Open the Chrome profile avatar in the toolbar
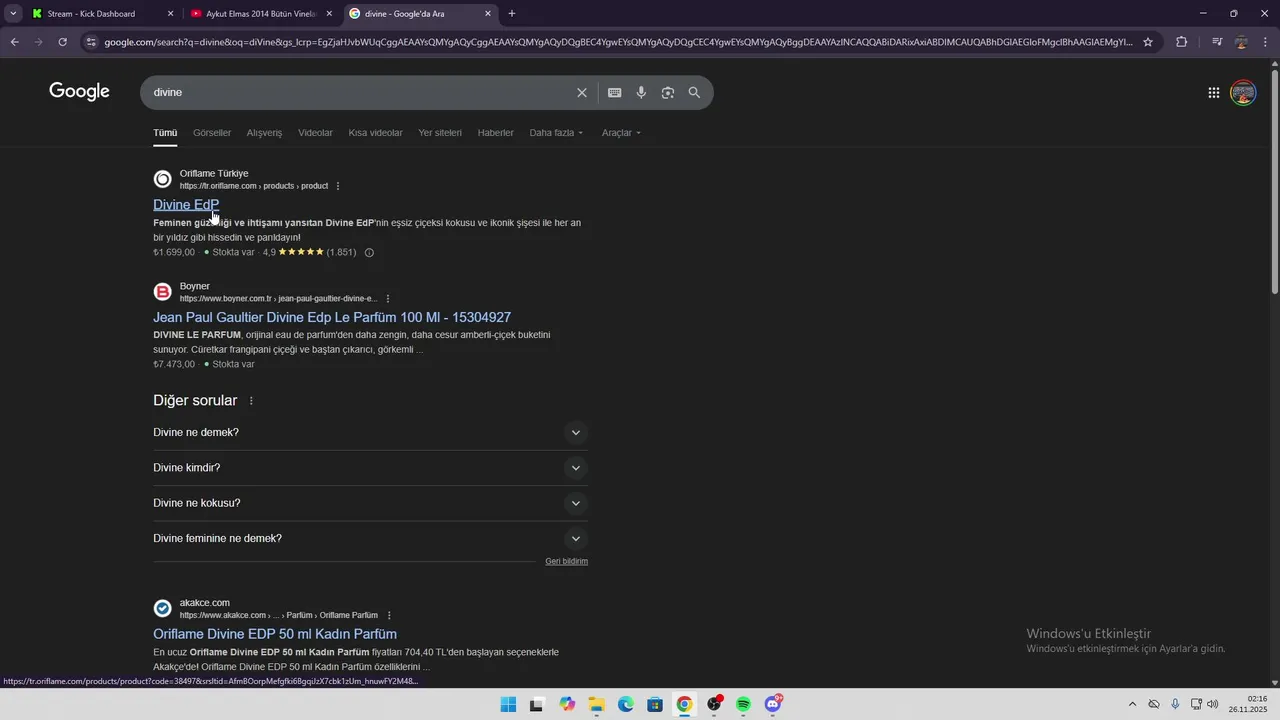 click(1242, 42)
